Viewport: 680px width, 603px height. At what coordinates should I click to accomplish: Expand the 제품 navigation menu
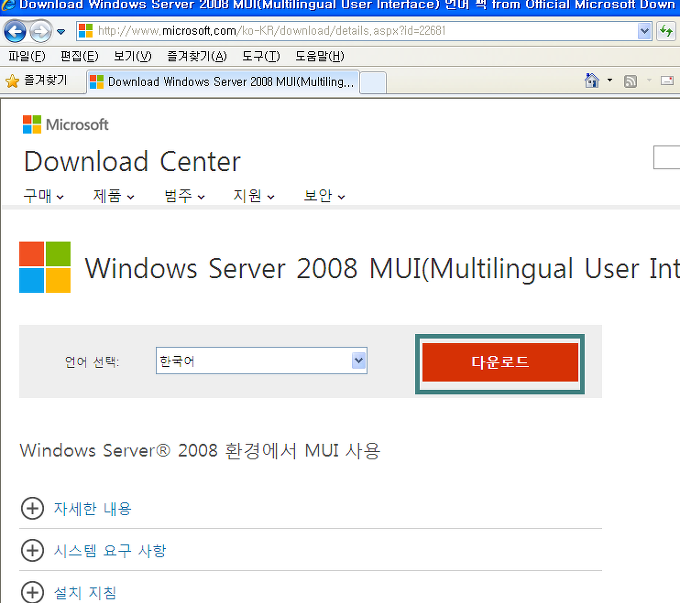point(114,196)
